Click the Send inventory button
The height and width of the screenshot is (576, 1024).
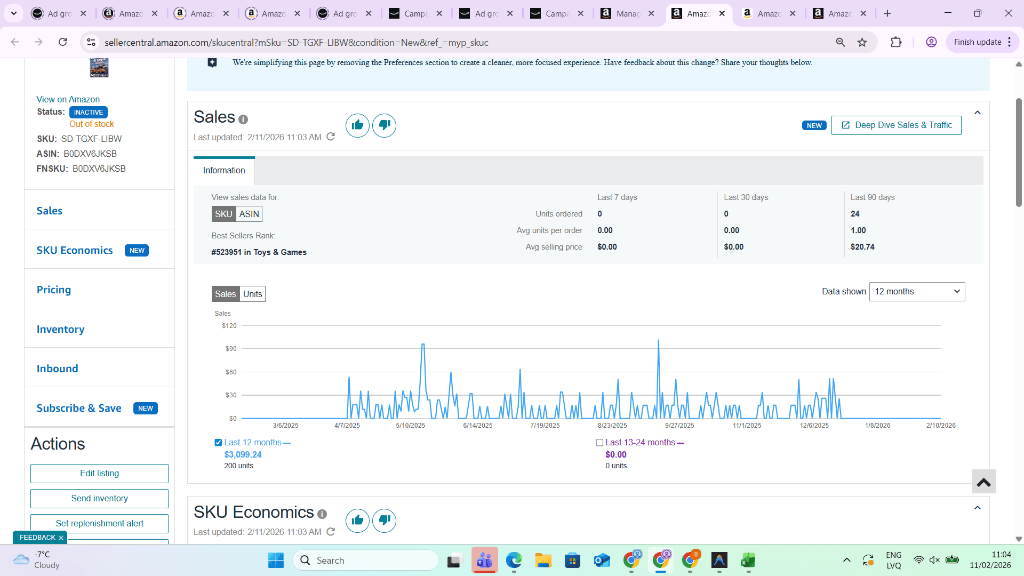click(99, 498)
